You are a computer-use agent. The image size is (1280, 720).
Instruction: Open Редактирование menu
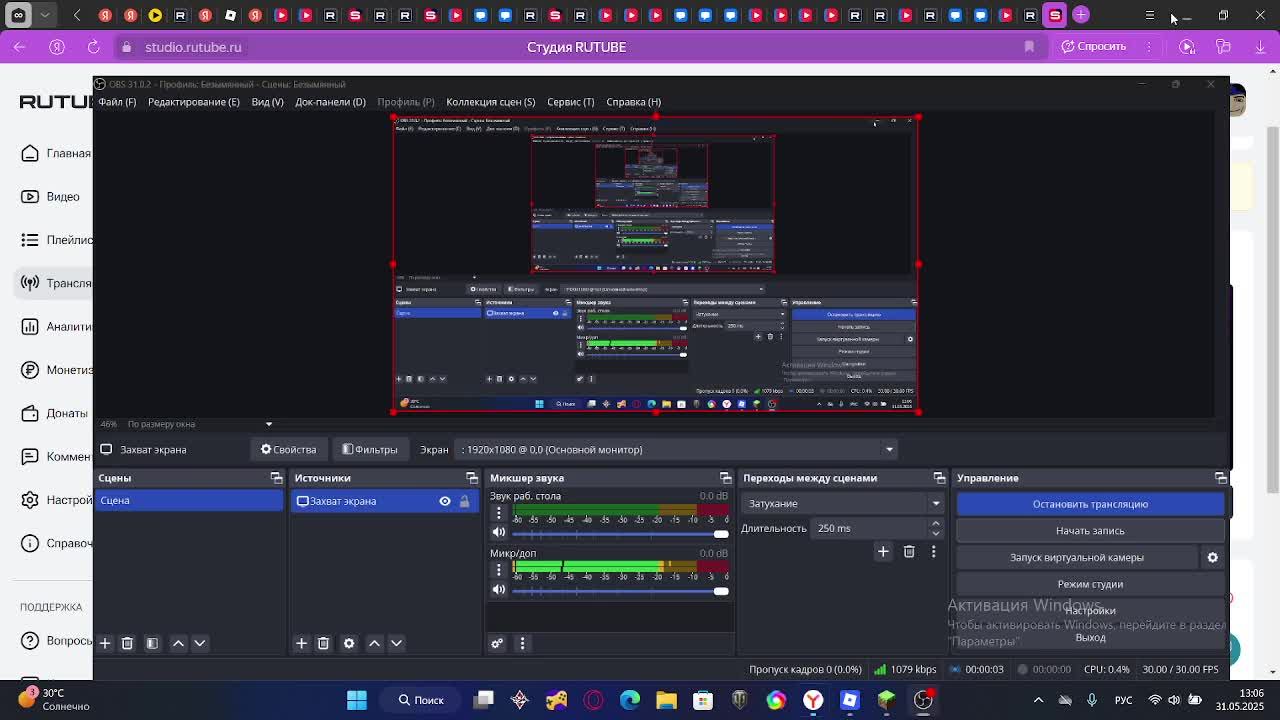point(194,102)
